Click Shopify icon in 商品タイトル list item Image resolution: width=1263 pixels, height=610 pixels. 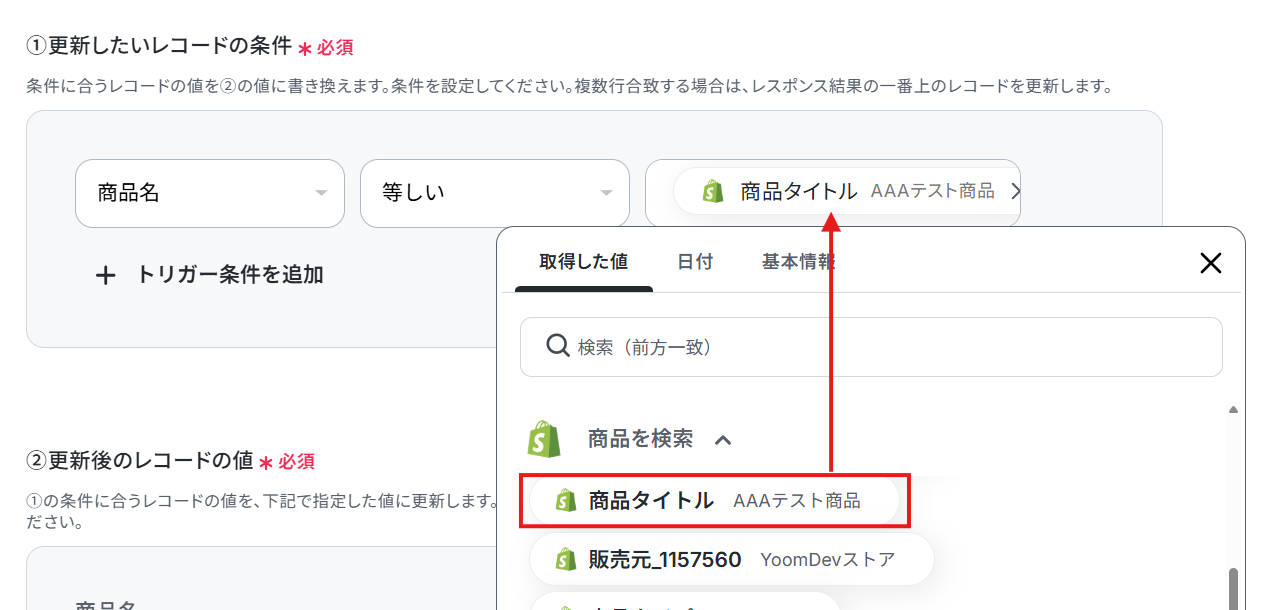point(566,500)
